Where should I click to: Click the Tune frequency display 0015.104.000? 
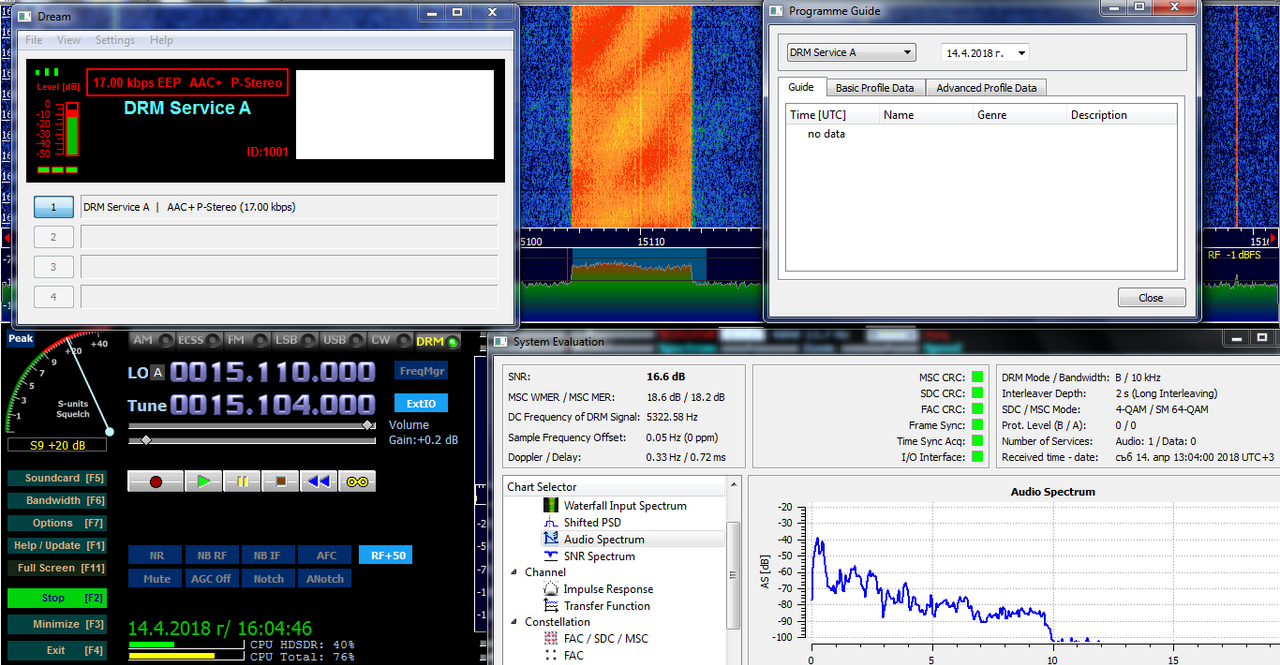coord(273,404)
